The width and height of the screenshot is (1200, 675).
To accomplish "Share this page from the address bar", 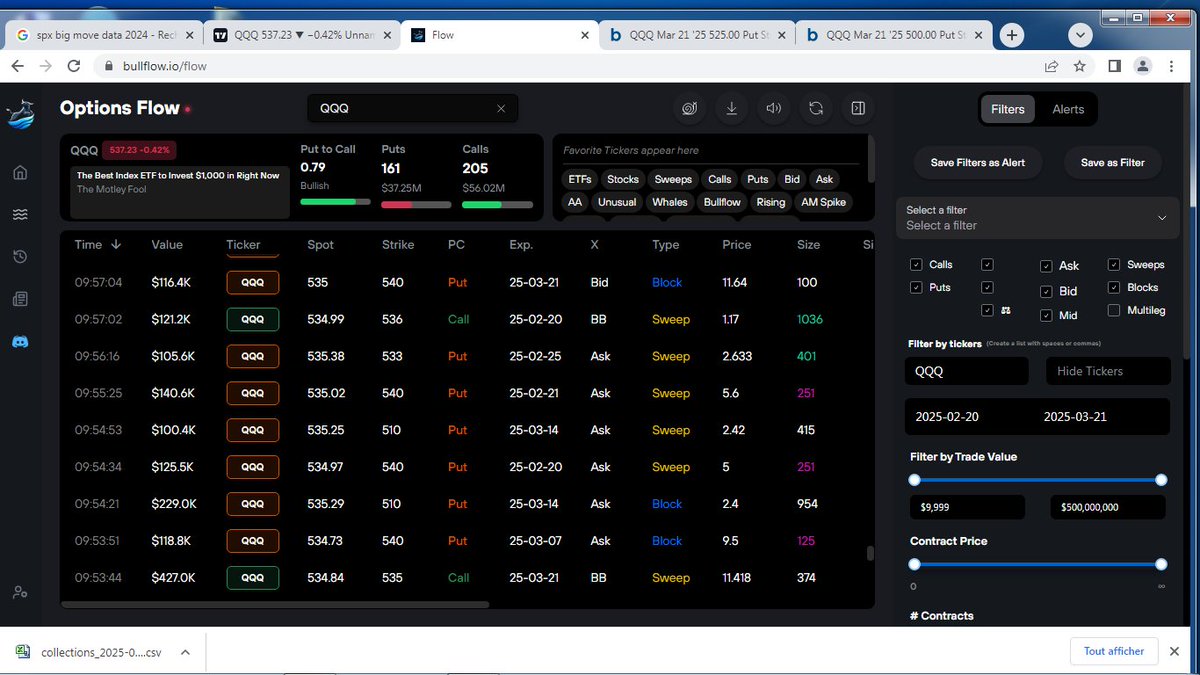I will coord(1051,66).
